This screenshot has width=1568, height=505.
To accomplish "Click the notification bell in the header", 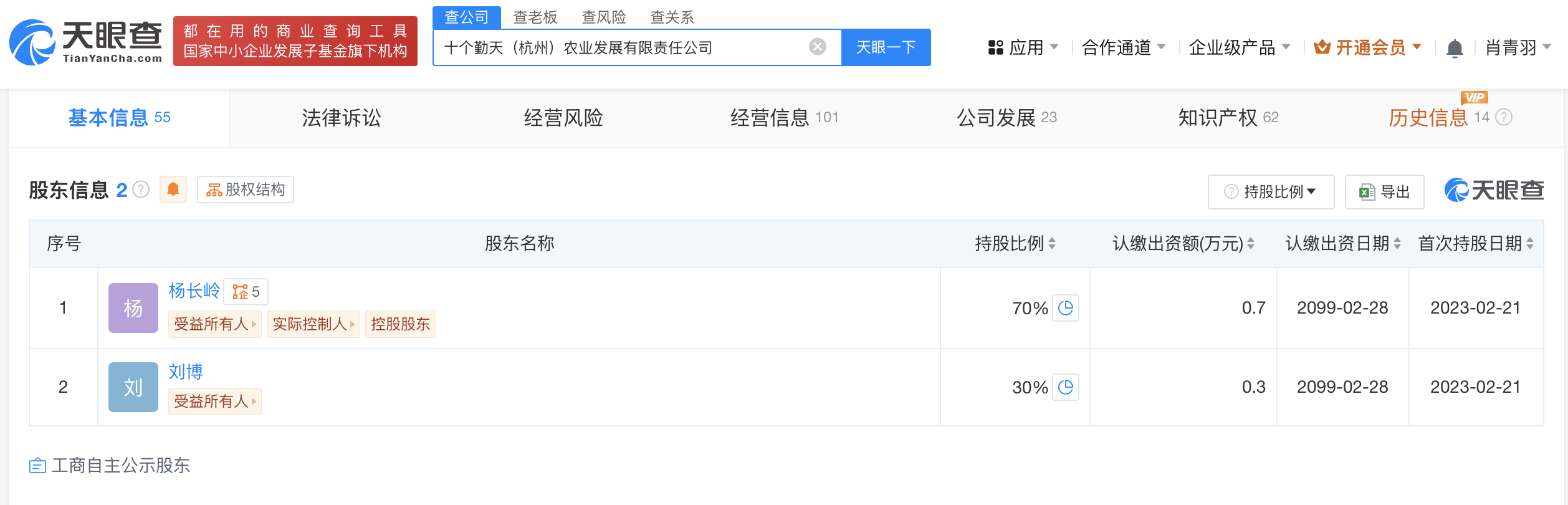I will pos(1455,48).
